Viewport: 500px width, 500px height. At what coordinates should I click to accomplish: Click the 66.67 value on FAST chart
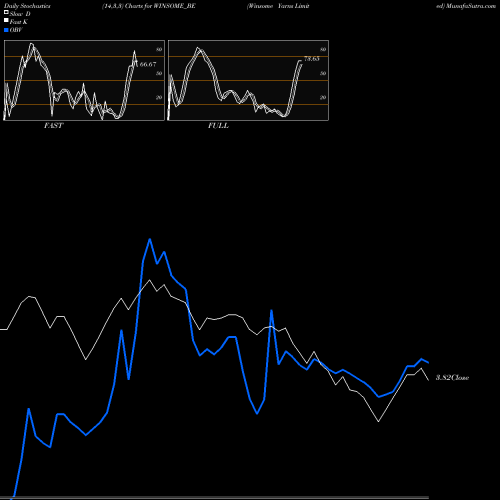point(148,64)
